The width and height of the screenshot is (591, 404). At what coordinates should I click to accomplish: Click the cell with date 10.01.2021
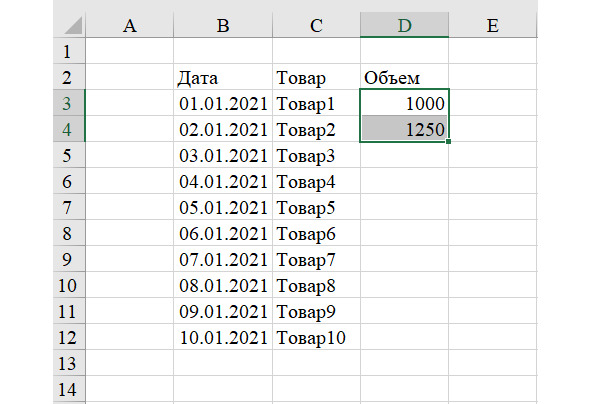(223, 337)
